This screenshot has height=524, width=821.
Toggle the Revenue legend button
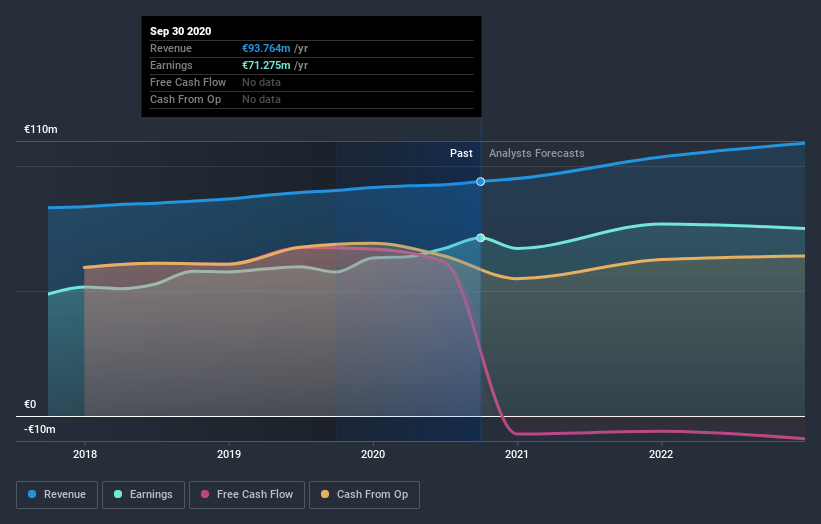57,495
